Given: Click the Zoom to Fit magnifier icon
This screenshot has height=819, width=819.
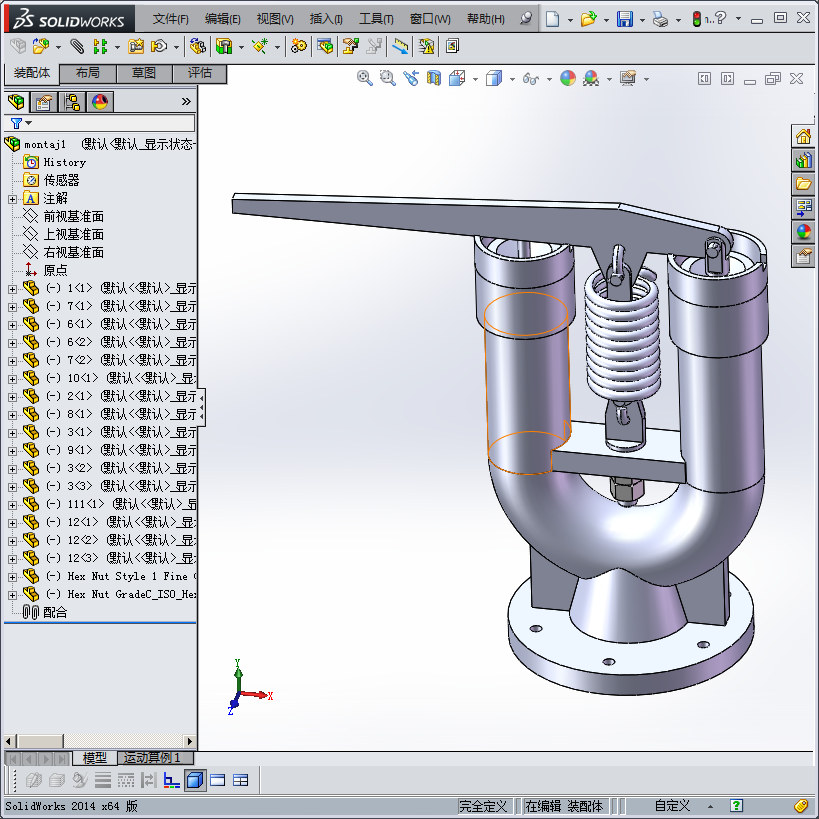Looking at the screenshot, I should tap(365, 78).
